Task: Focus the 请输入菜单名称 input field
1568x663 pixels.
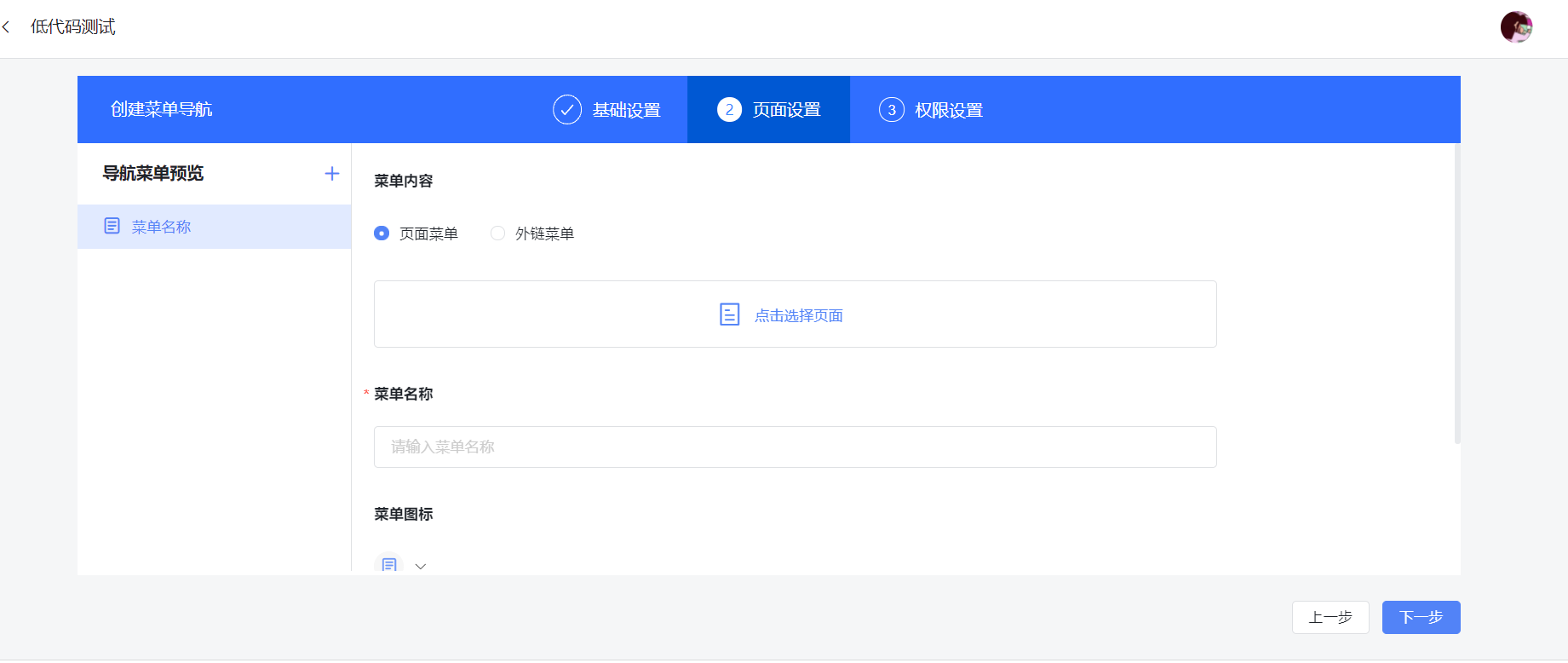Action: [795, 447]
